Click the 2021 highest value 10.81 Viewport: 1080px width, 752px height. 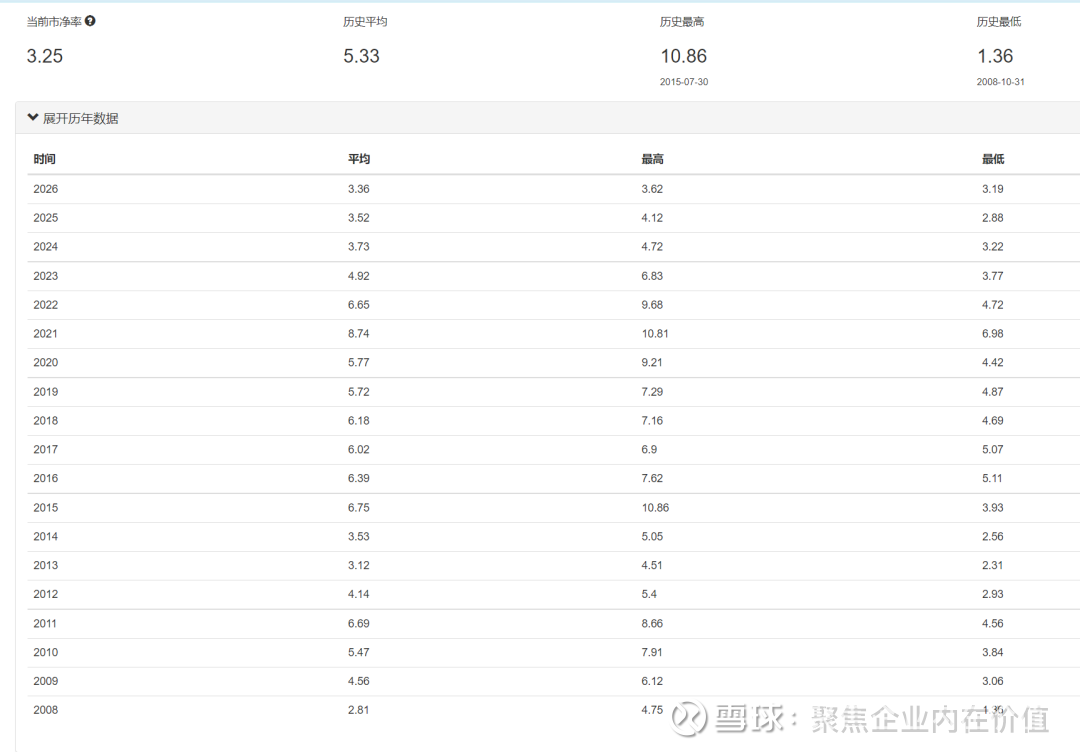click(655, 334)
